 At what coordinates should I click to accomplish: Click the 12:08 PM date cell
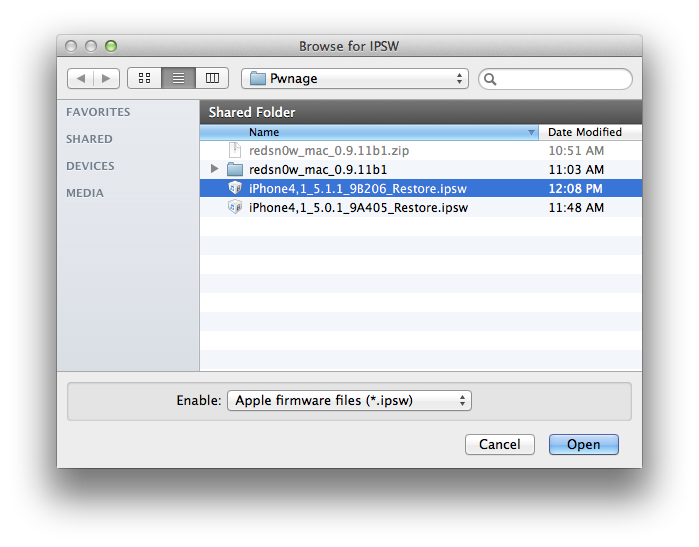pos(576,189)
